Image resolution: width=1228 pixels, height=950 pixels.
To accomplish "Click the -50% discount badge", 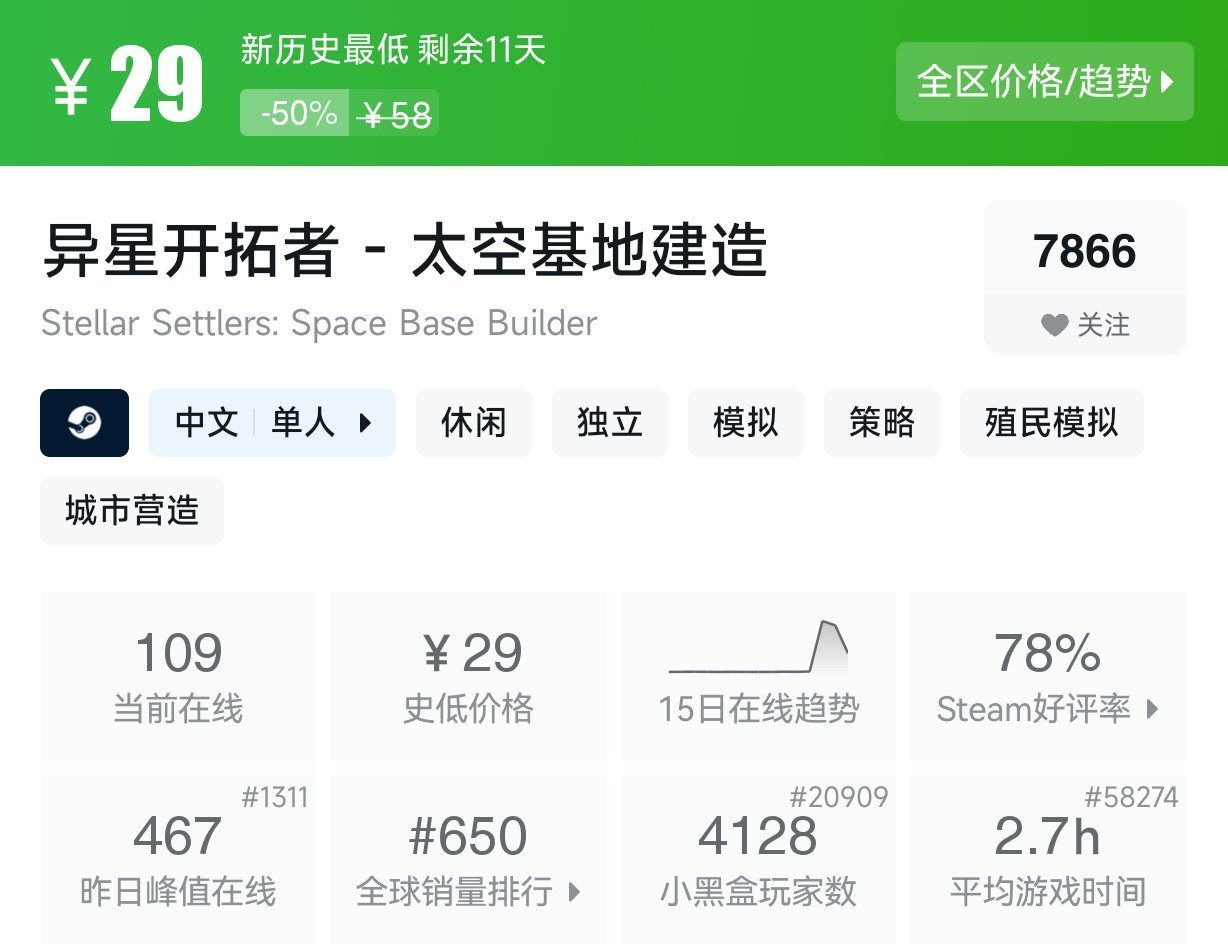I will pos(298,113).
